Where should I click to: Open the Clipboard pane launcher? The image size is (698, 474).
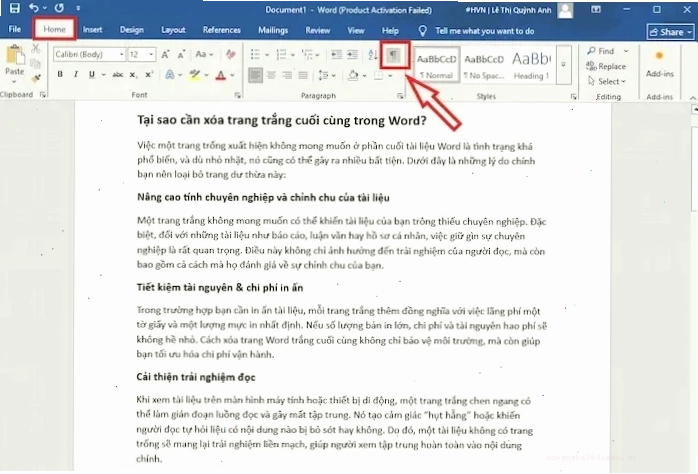pos(43,95)
